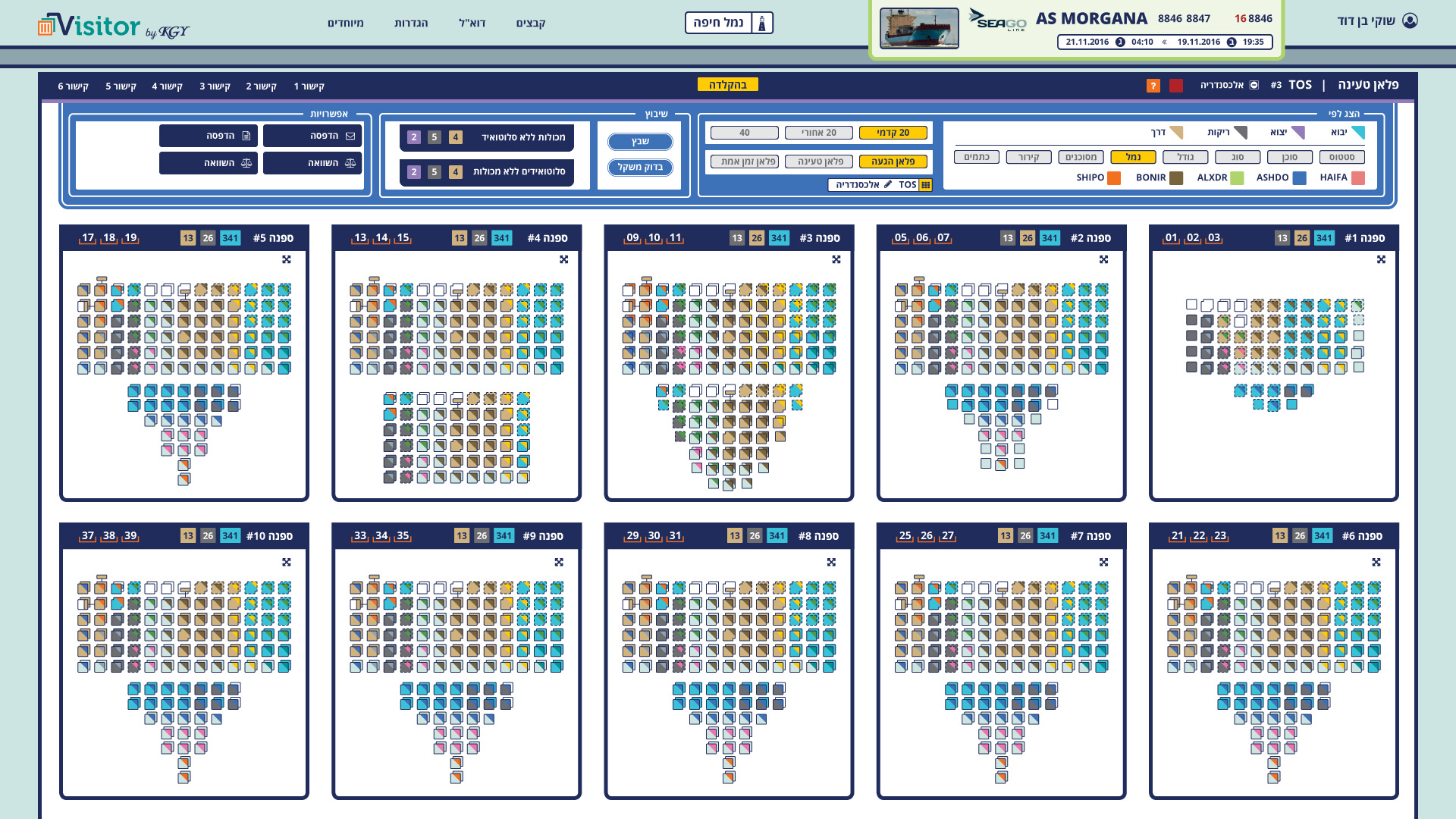
Task: Click the שבץ assign button
Action: click(640, 142)
